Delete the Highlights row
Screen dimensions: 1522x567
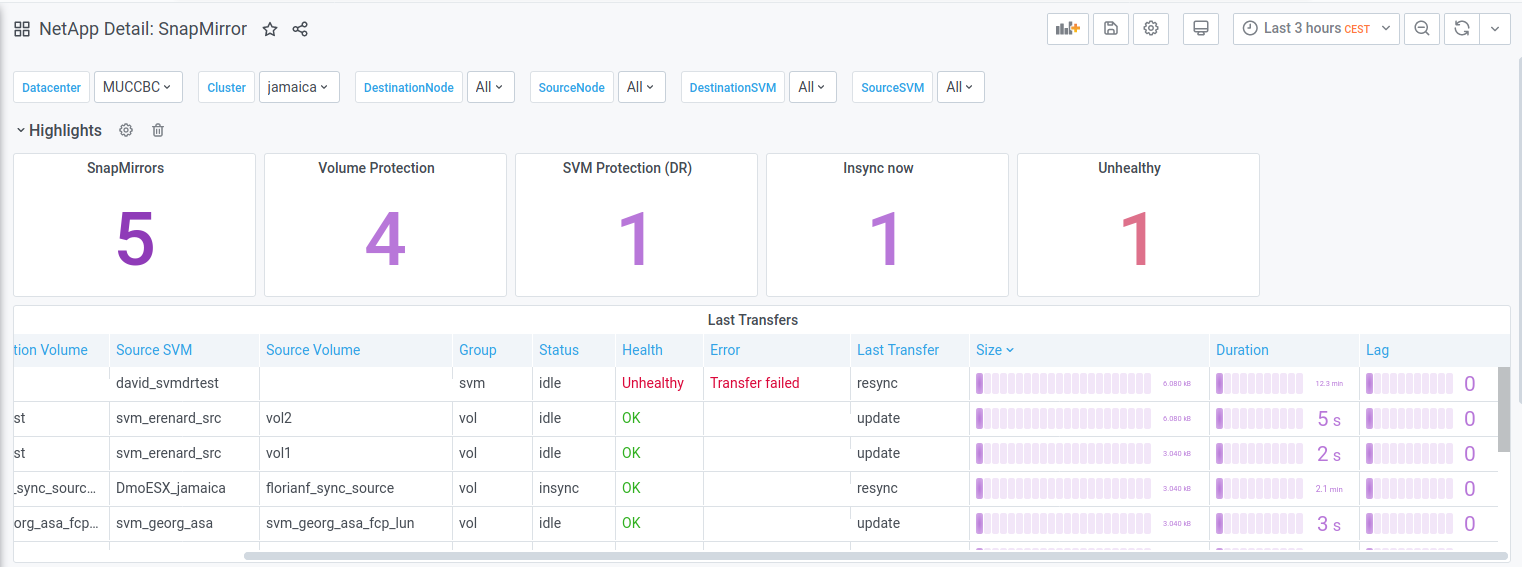(158, 130)
